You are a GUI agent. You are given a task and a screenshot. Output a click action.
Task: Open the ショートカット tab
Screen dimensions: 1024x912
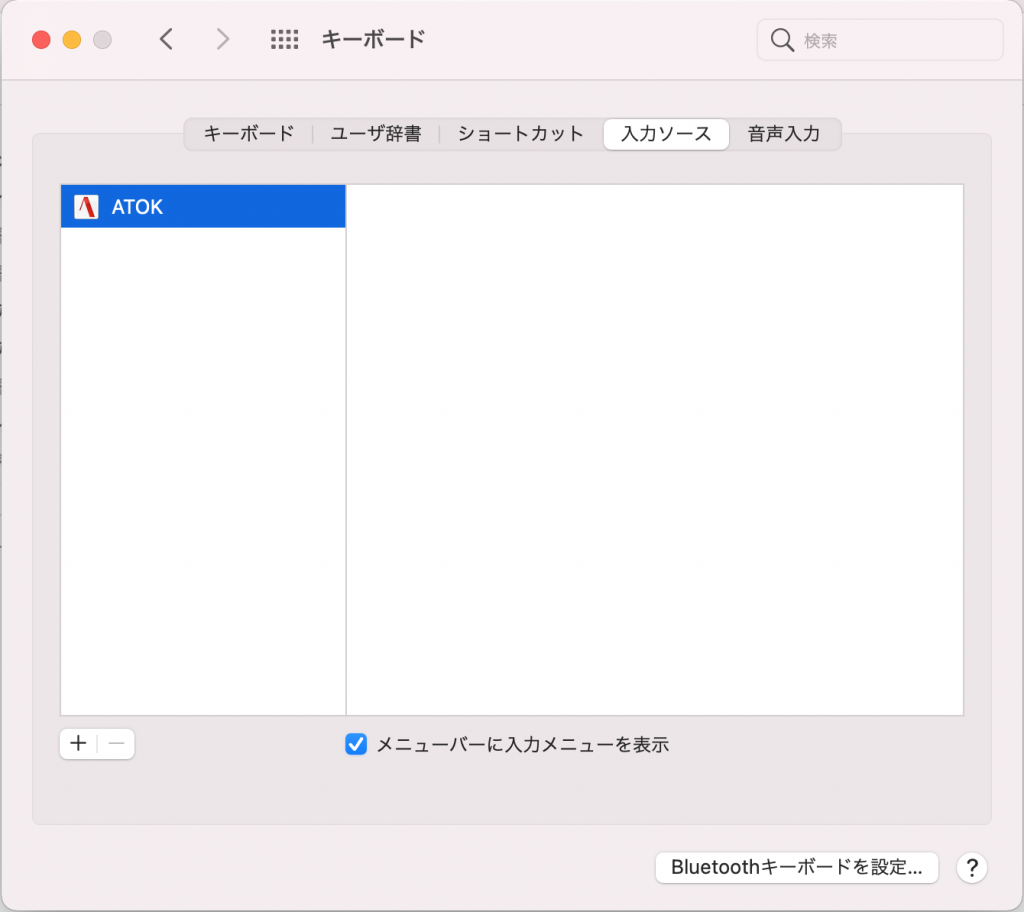520,134
